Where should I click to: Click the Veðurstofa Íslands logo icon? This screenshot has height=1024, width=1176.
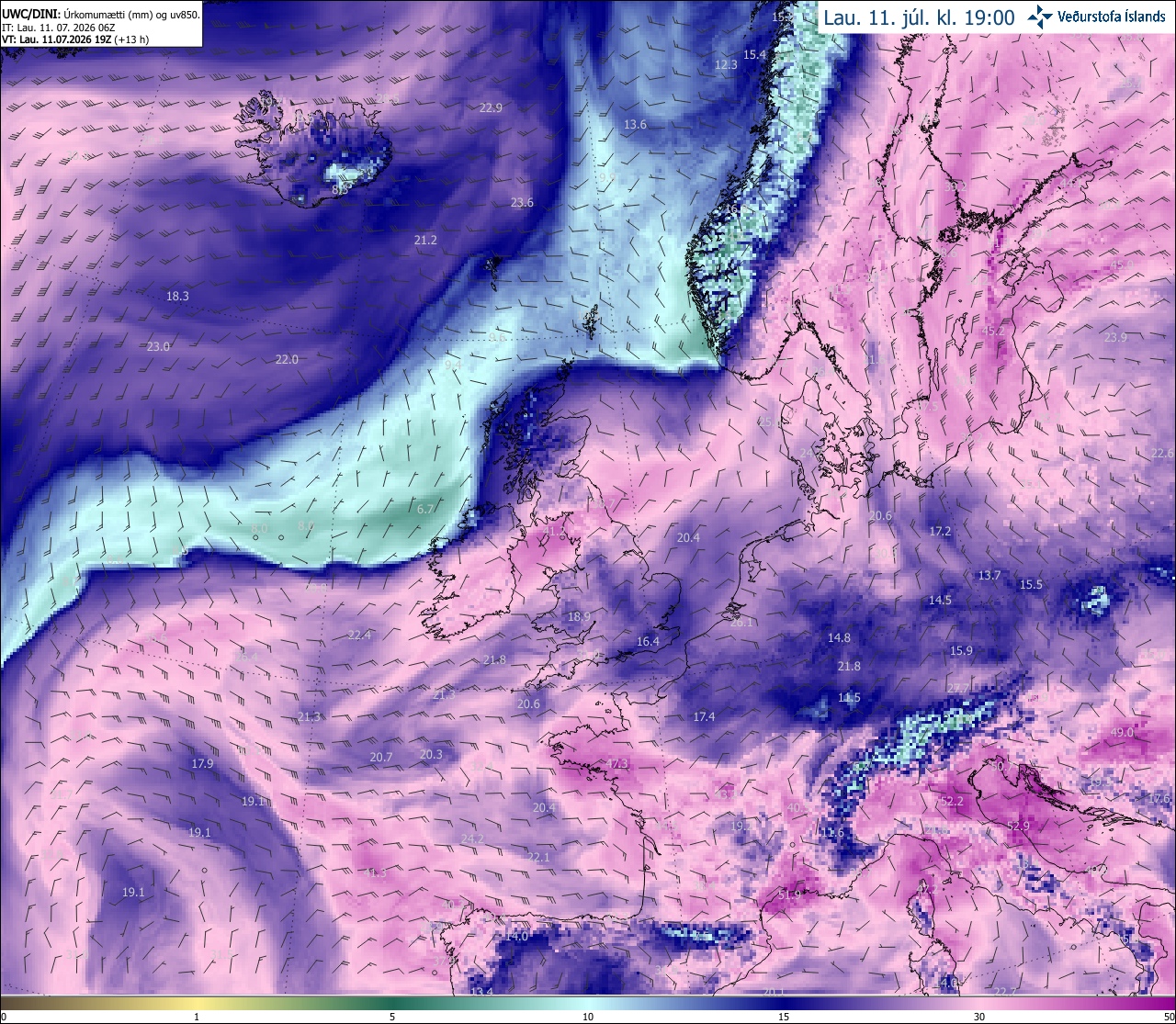(1040, 17)
